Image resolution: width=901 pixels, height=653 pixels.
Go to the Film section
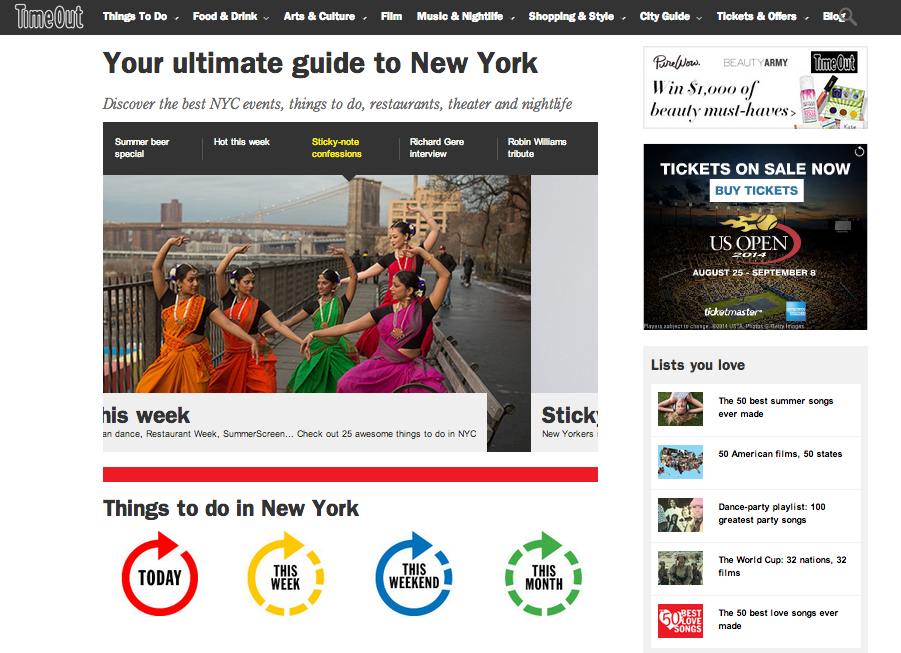tap(391, 17)
